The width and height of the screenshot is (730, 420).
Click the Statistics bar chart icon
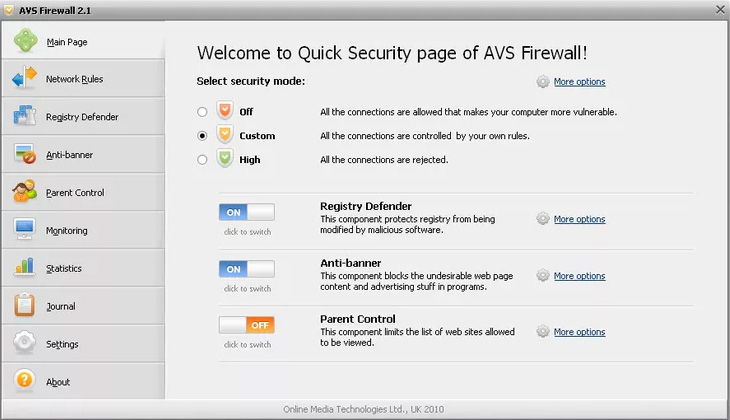tap(24, 267)
